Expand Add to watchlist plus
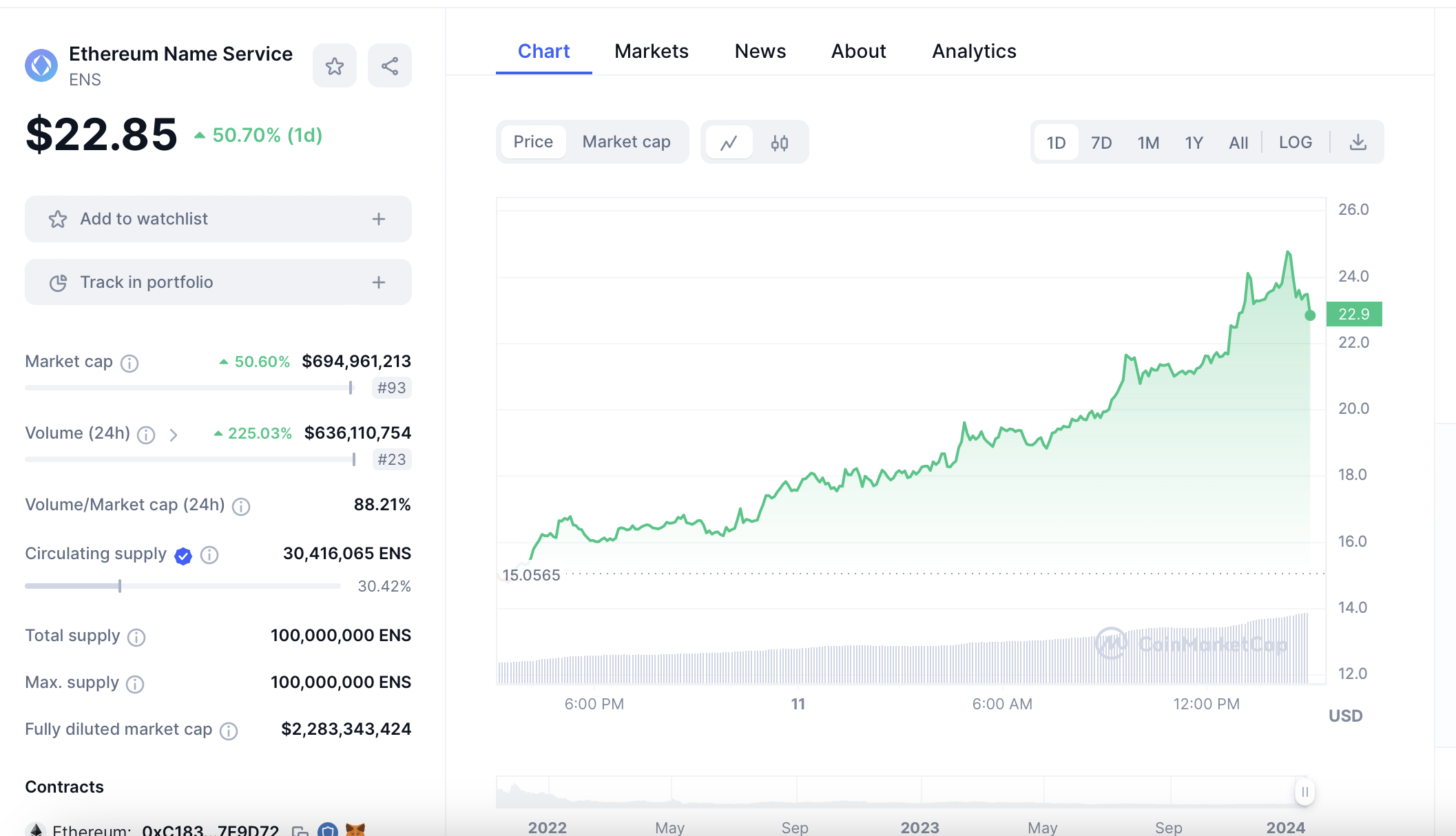 (x=379, y=219)
